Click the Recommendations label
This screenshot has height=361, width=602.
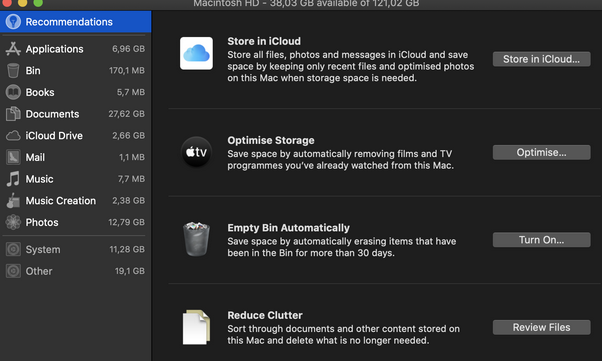(x=69, y=22)
